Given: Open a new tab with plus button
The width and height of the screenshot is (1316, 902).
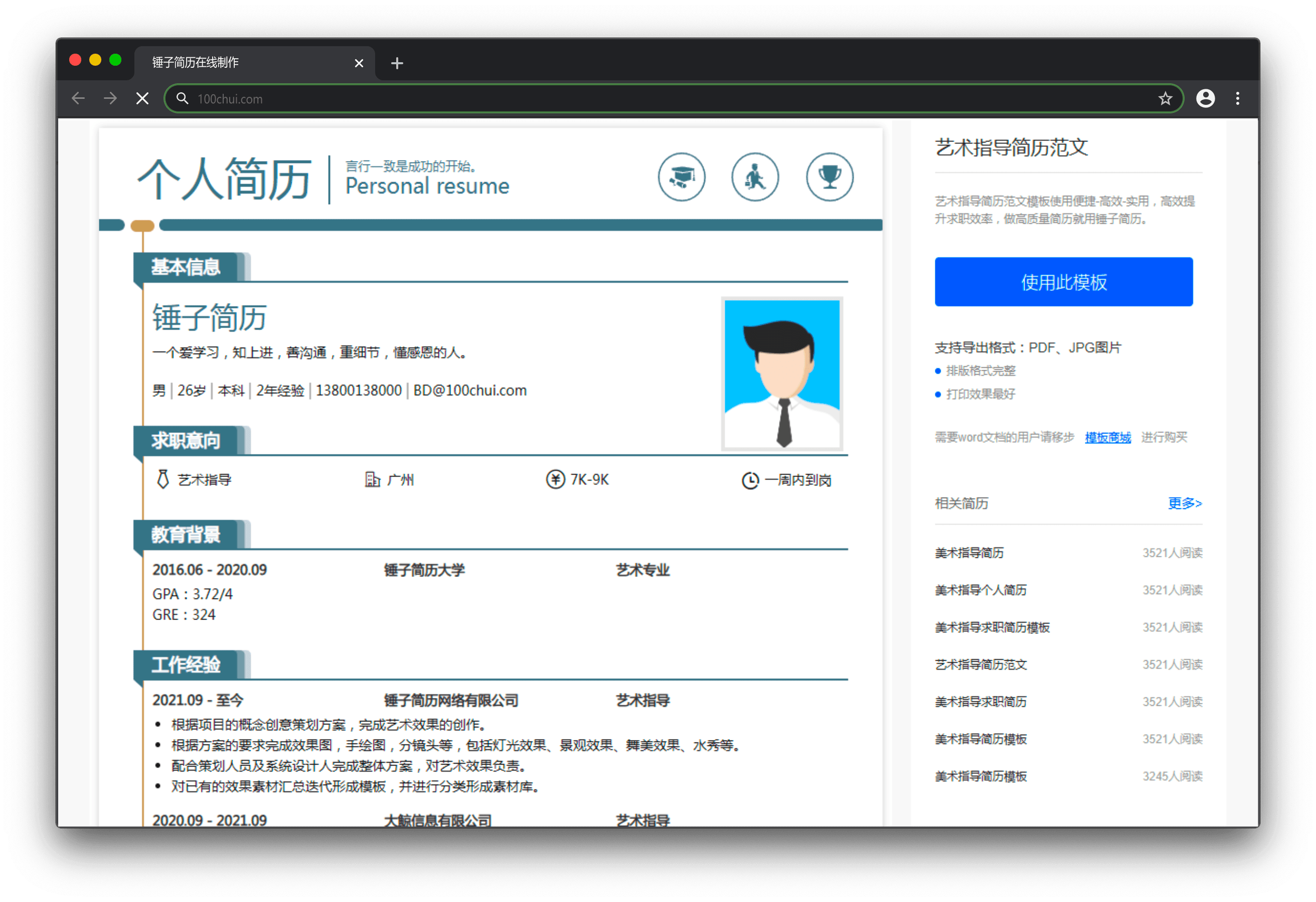Looking at the screenshot, I should click(x=397, y=63).
